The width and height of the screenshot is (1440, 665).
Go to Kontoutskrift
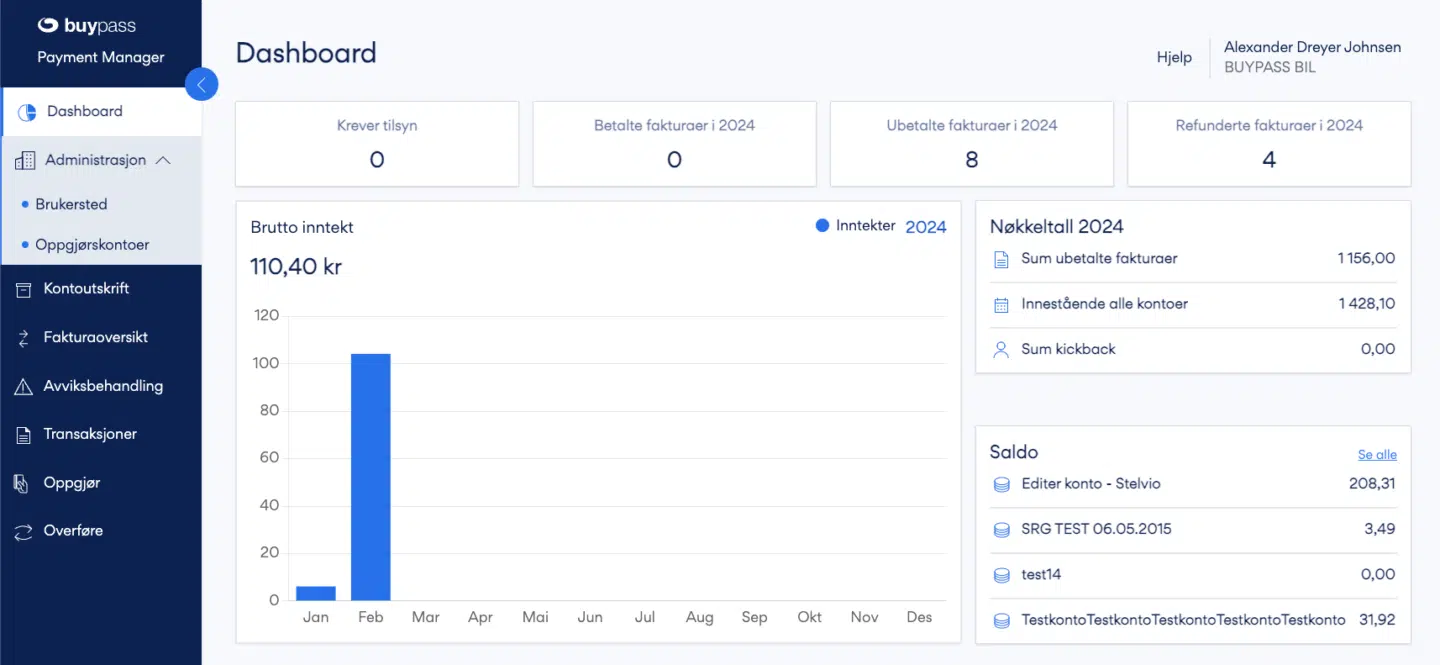(x=86, y=288)
